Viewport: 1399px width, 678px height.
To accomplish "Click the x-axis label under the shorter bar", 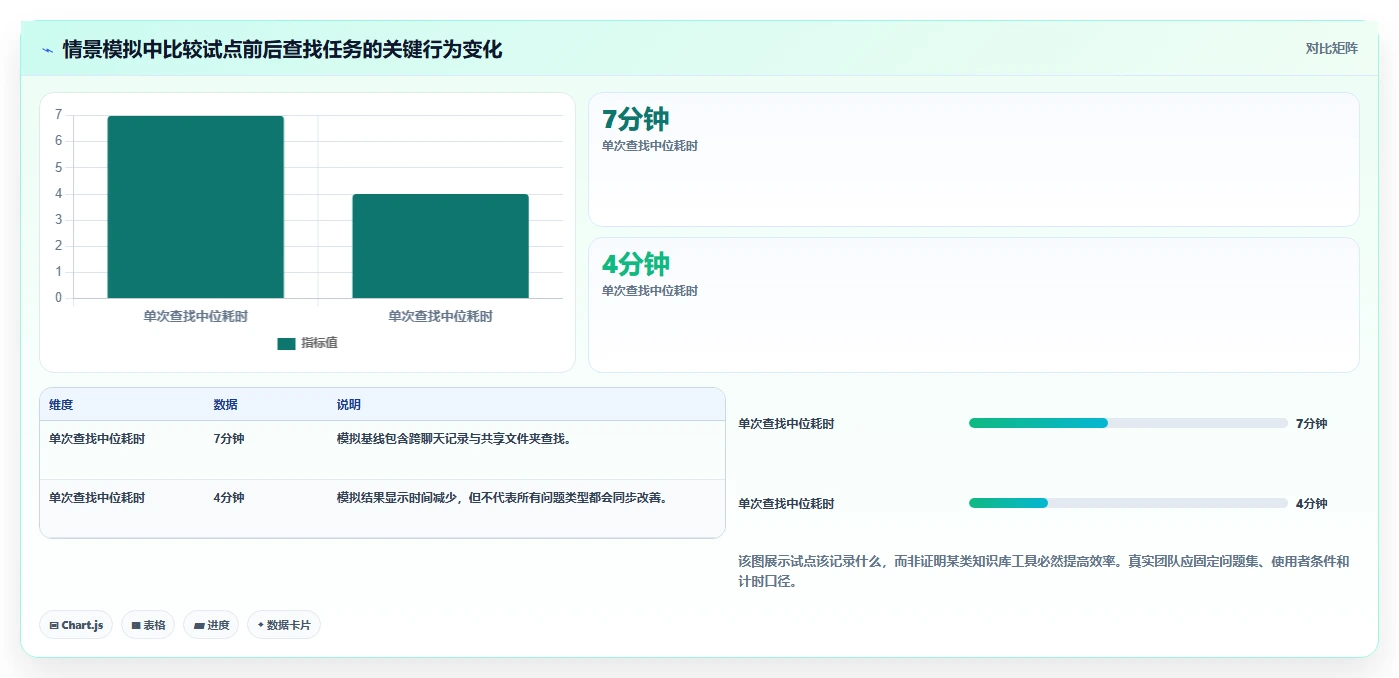I will [x=440, y=316].
